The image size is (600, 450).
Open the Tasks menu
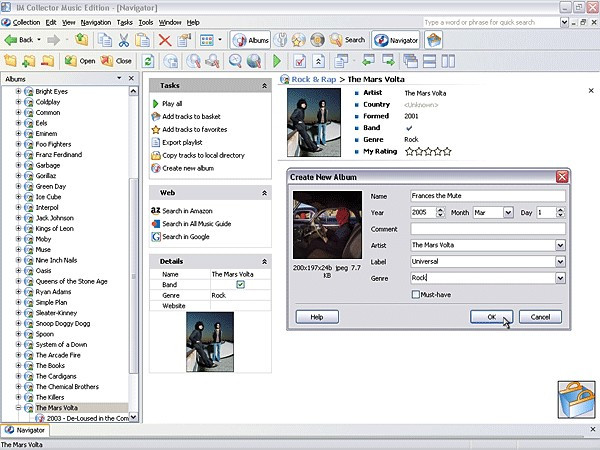coord(124,22)
